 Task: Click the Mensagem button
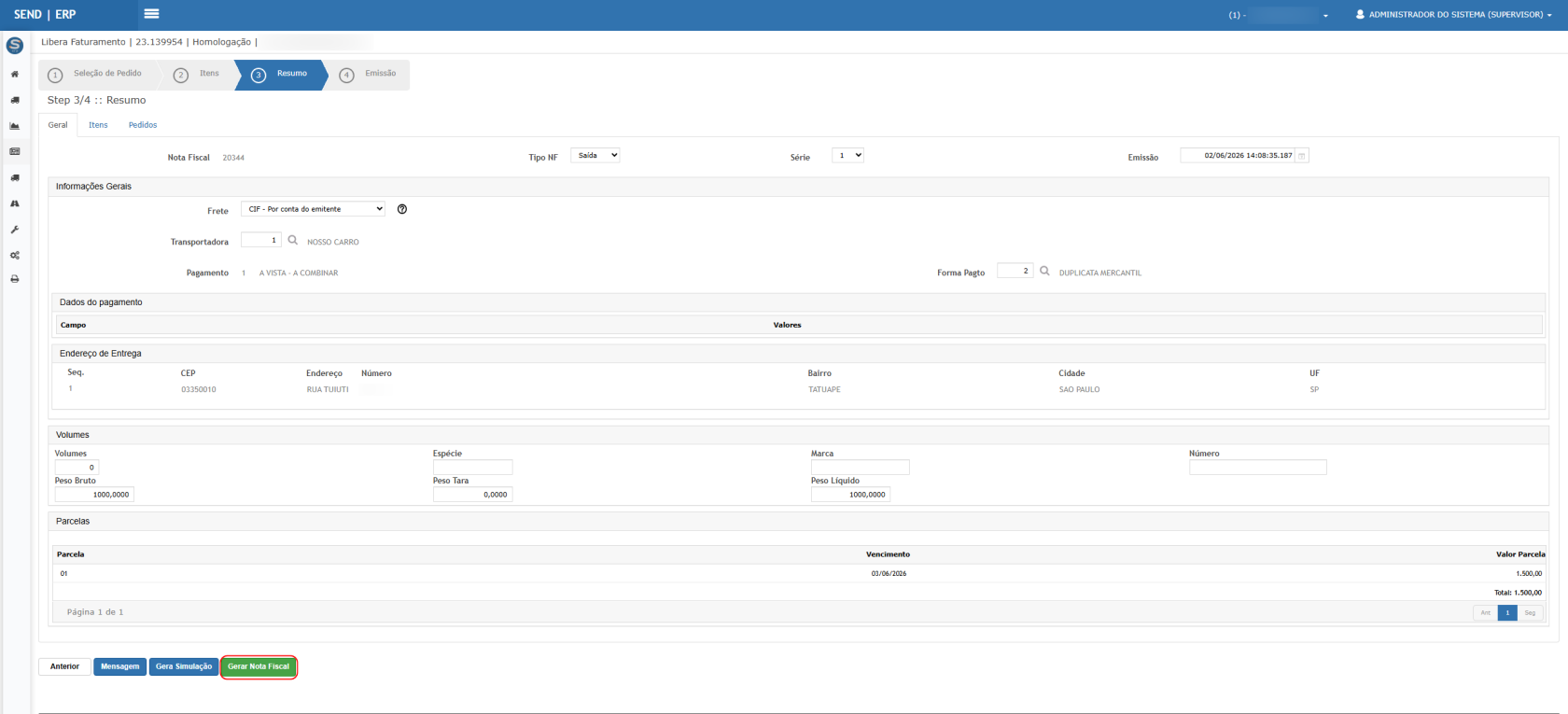[119, 666]
